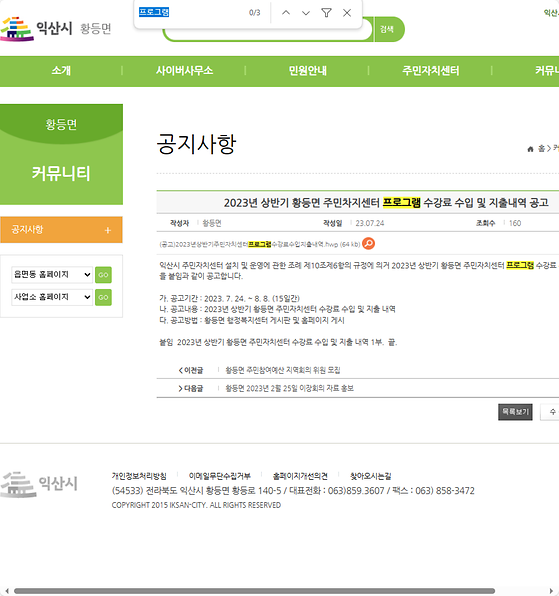
Task: Click the 목록보기 button
Action: (x=515, y=412)
